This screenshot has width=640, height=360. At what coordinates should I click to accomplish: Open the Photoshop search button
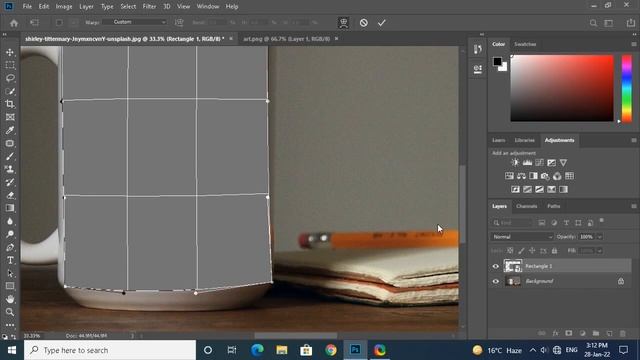pos(593,23)
